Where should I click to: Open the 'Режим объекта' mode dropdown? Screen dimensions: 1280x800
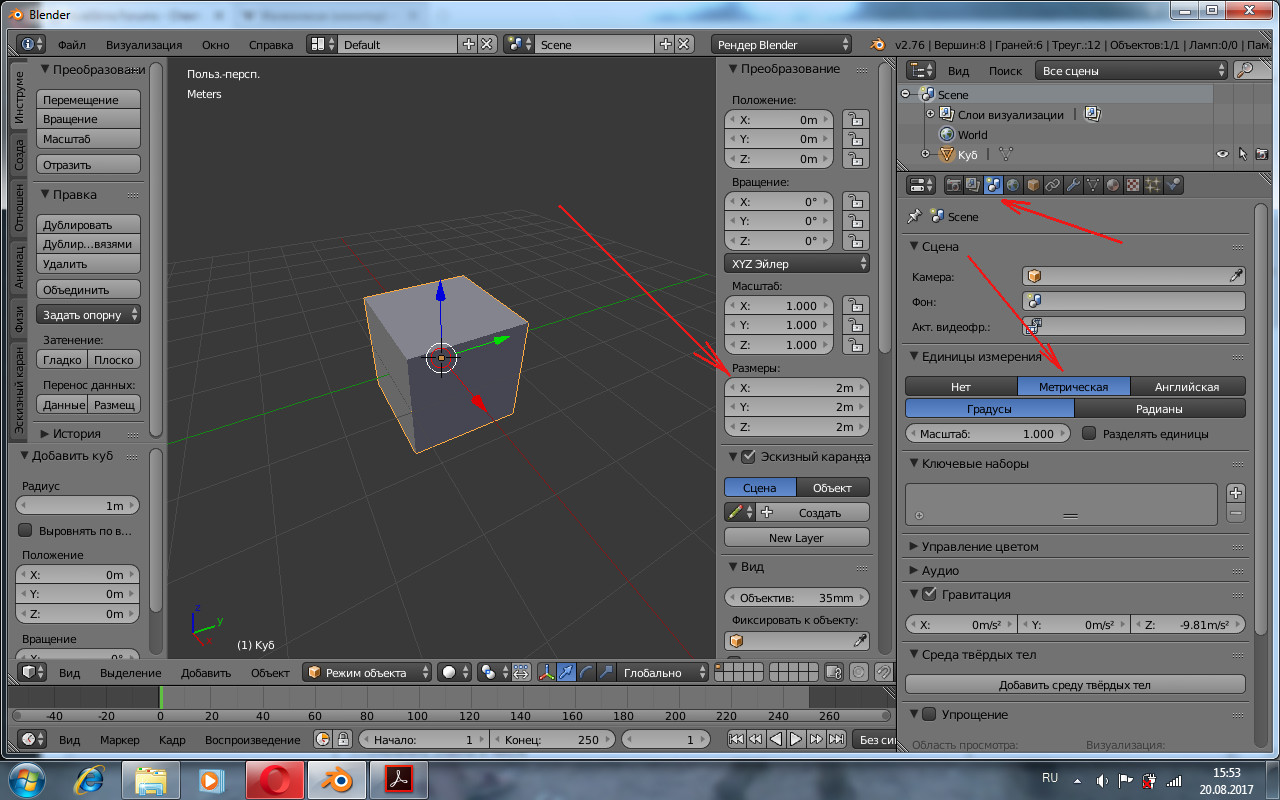[x=367, y=673]
